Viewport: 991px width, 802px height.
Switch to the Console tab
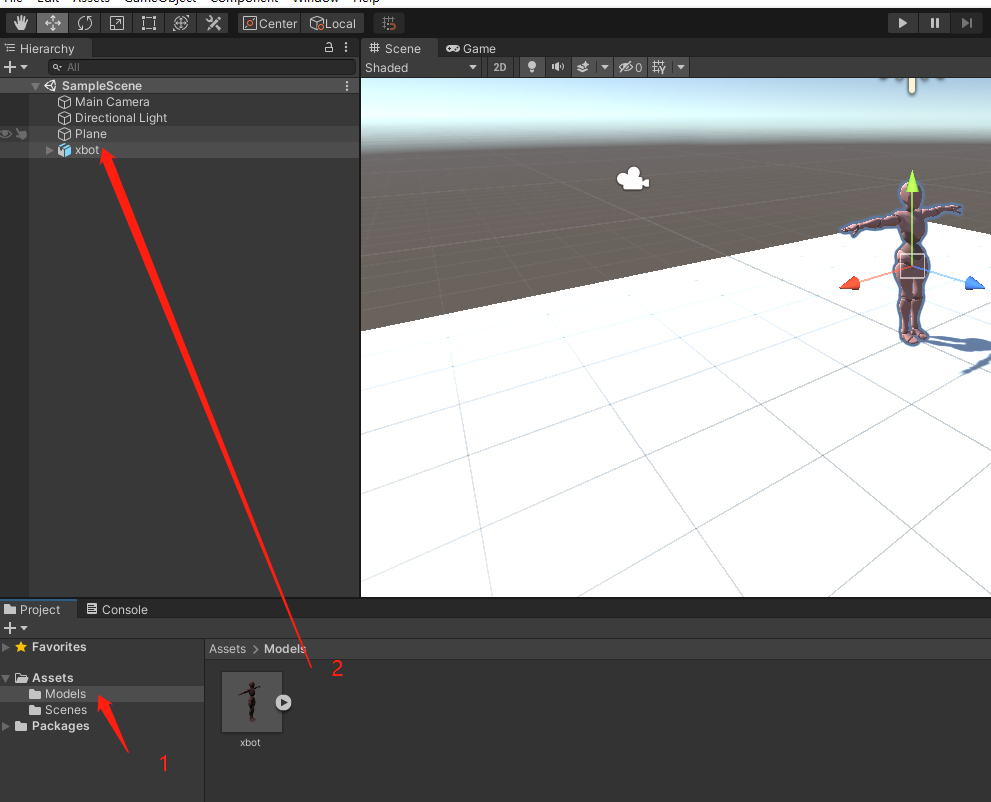click(x=117, y=610)
